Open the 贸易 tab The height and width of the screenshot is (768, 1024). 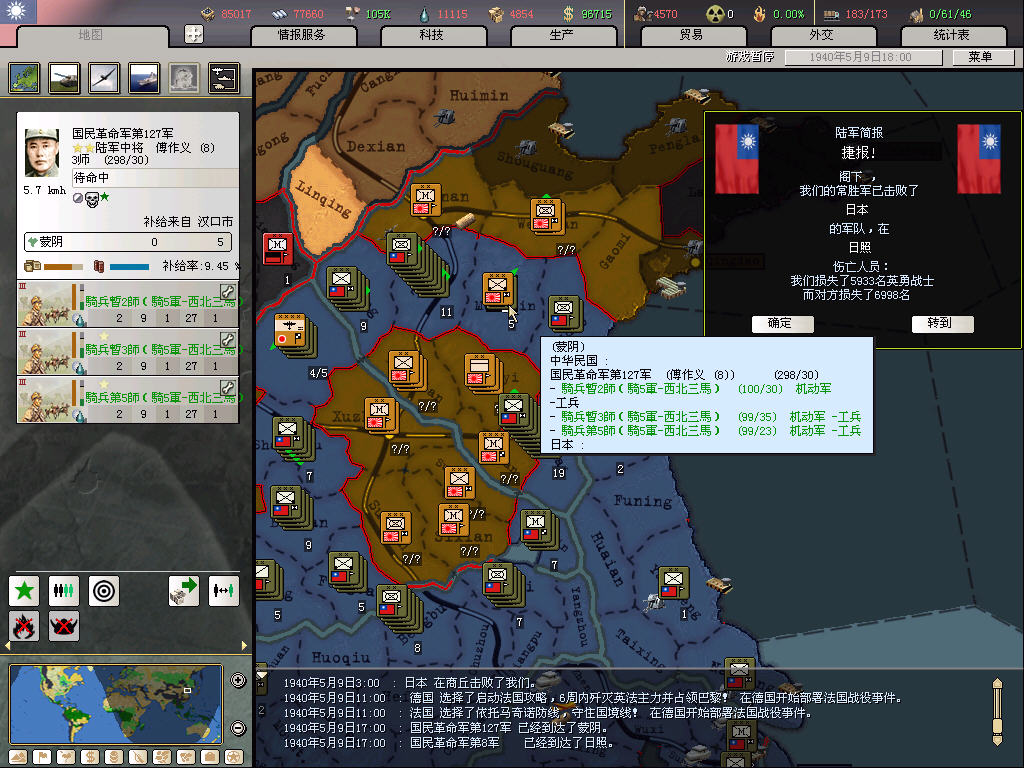(692, 35)
